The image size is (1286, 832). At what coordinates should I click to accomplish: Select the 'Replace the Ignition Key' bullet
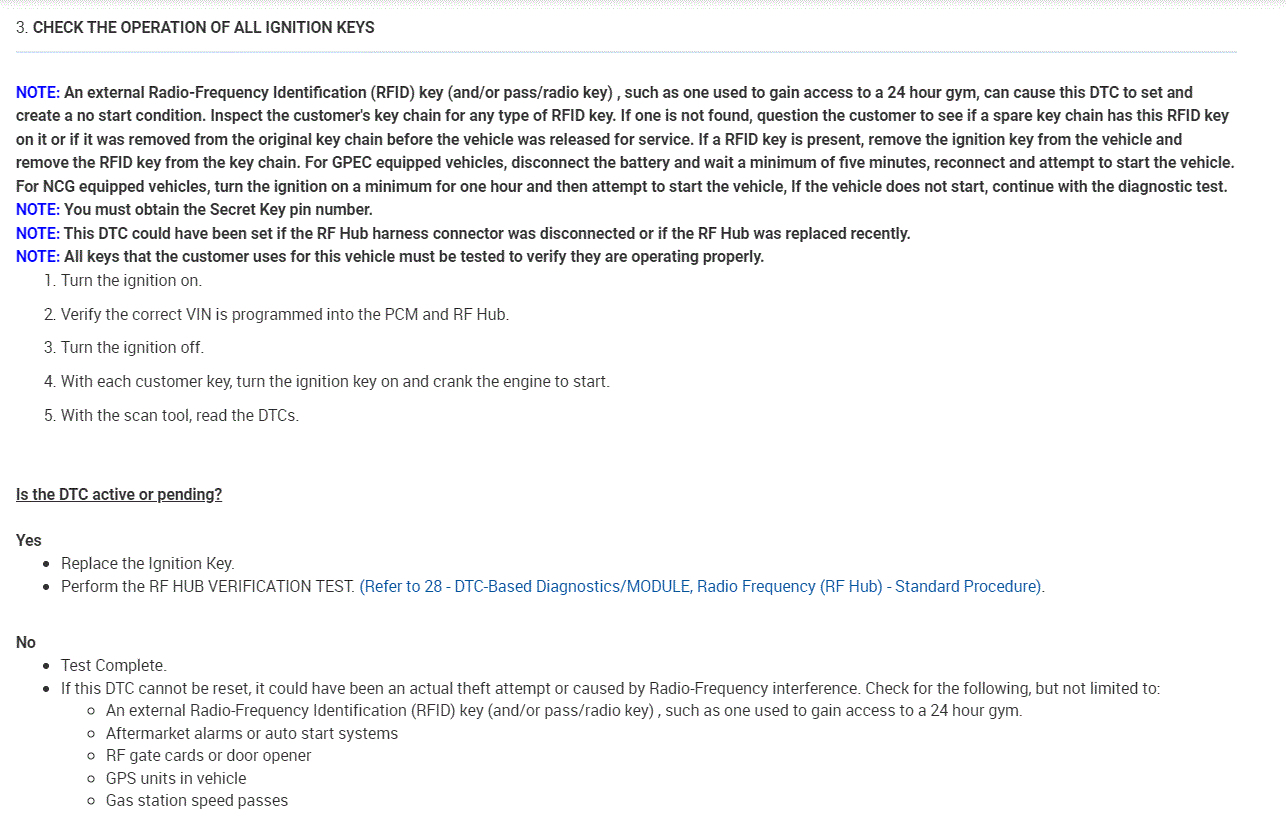point(147,563)
